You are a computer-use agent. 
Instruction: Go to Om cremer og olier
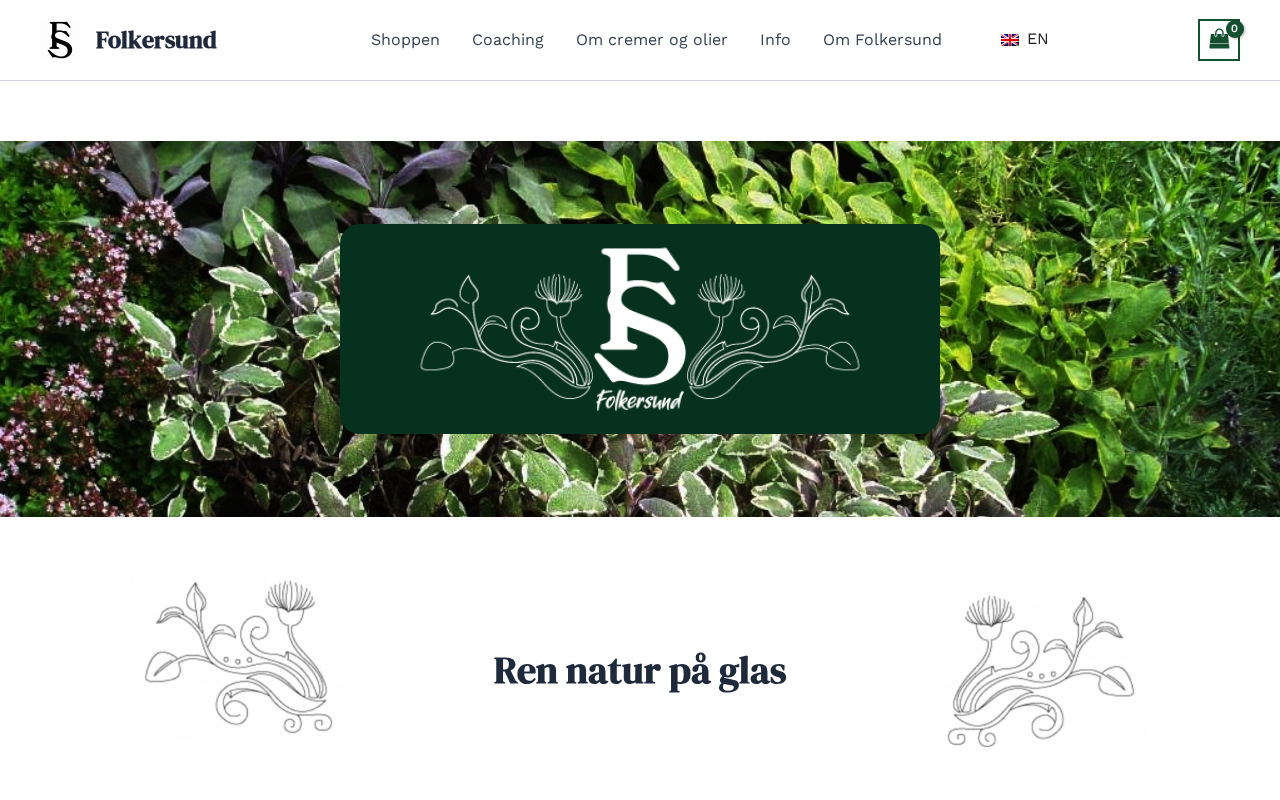point(652,40)
